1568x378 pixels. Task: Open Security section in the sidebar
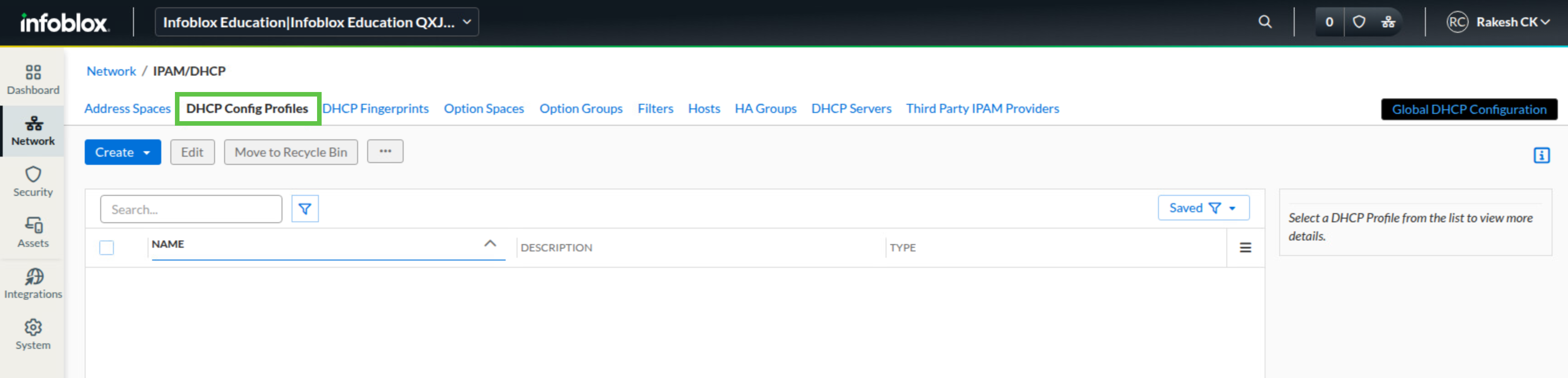click(x=33, y=182)
